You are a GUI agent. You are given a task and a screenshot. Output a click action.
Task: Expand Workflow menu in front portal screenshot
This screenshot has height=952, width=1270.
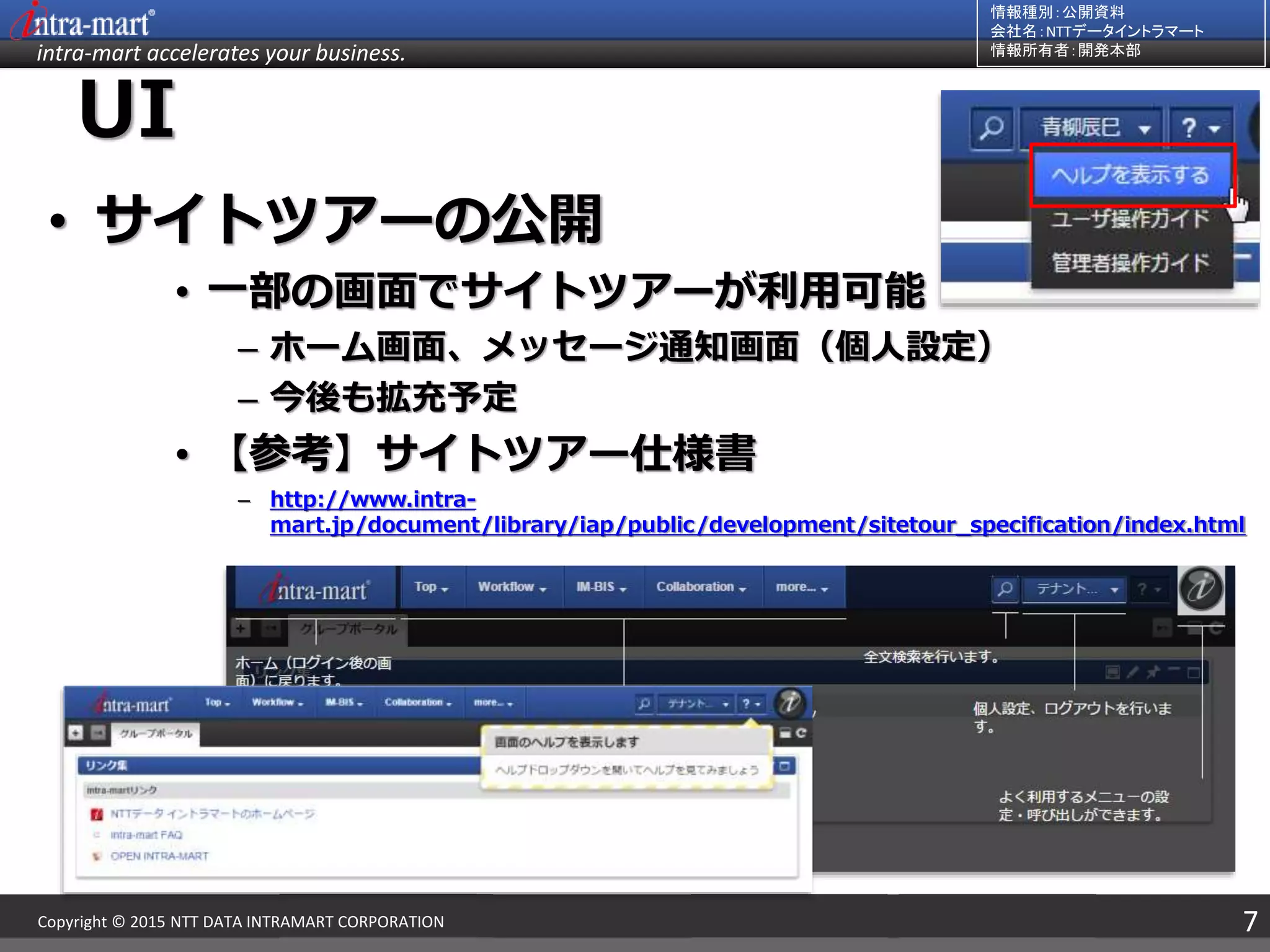point(278,703)
